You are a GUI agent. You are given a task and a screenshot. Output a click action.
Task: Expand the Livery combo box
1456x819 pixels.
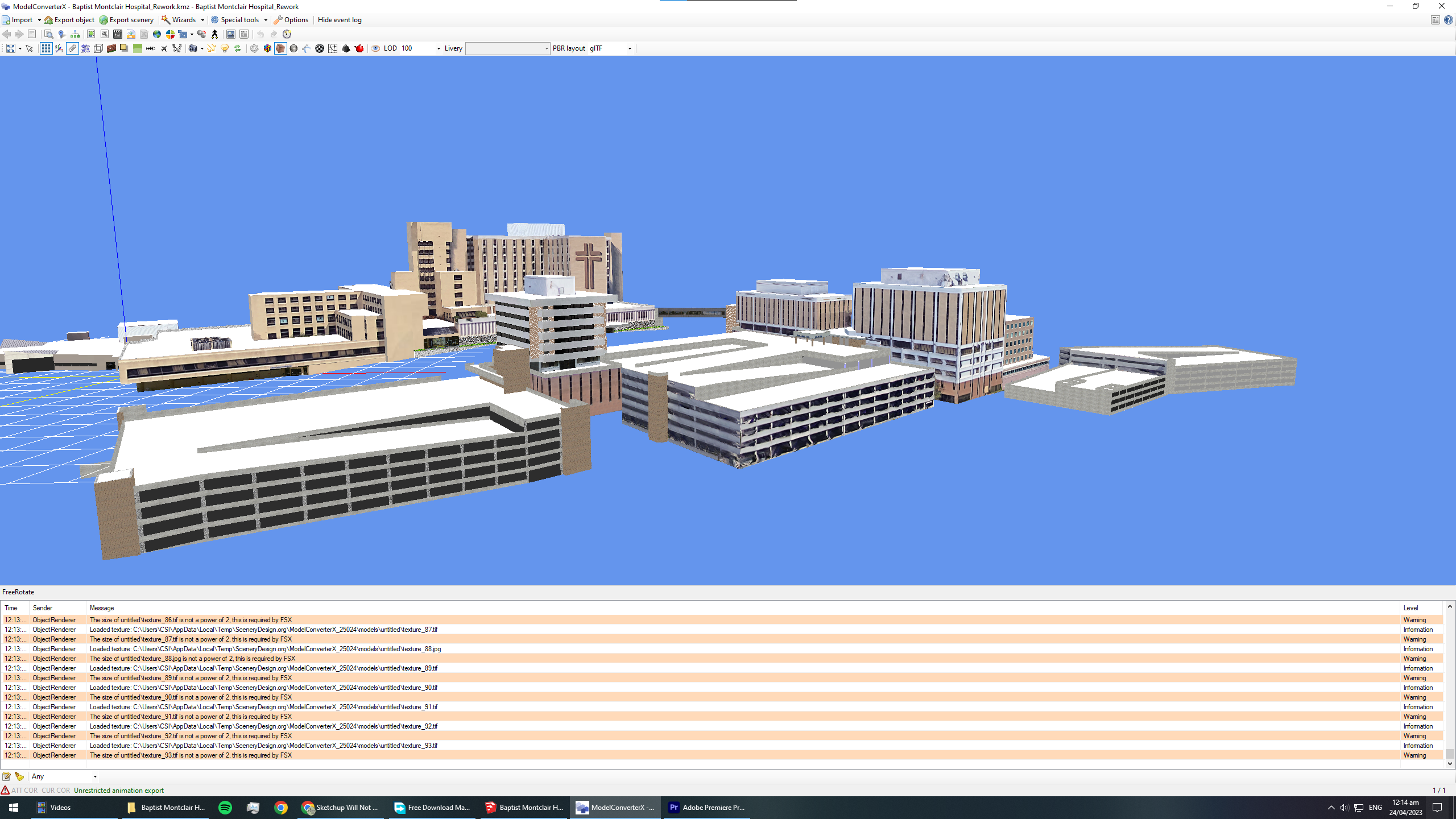click(x=546, y=48)
